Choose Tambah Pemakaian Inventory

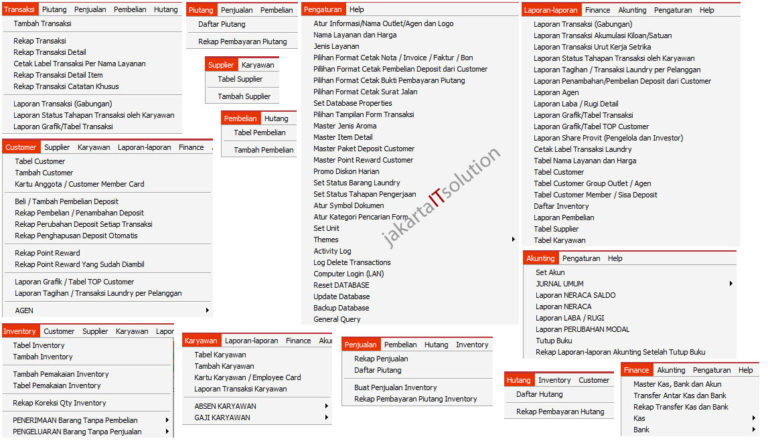click(x=61, y=374)
